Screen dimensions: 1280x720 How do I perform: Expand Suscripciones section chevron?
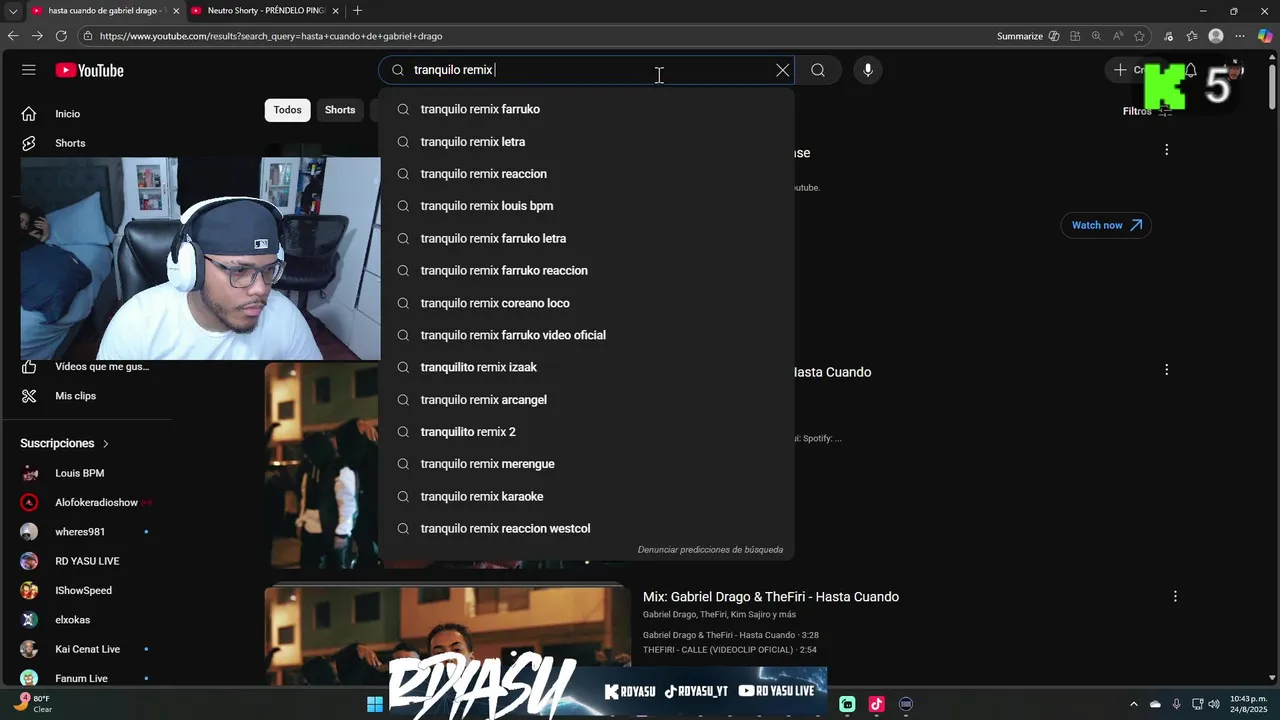click(105, 443)
